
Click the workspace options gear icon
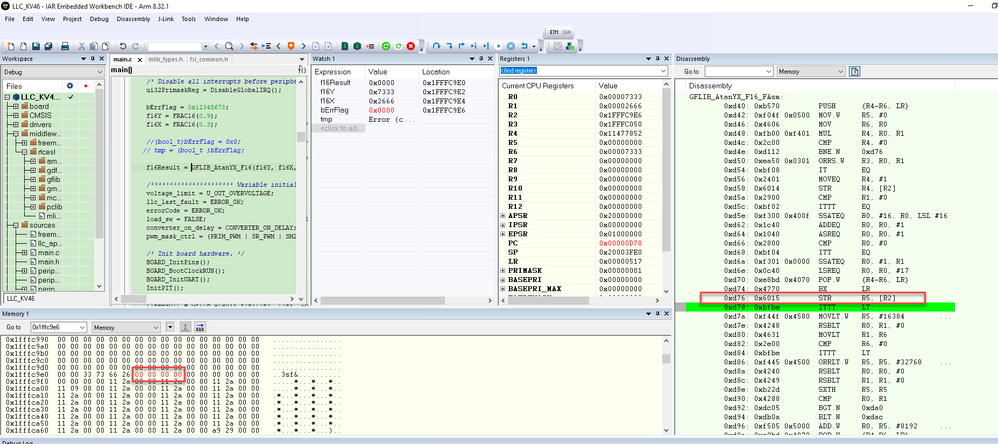coord(70,85)
